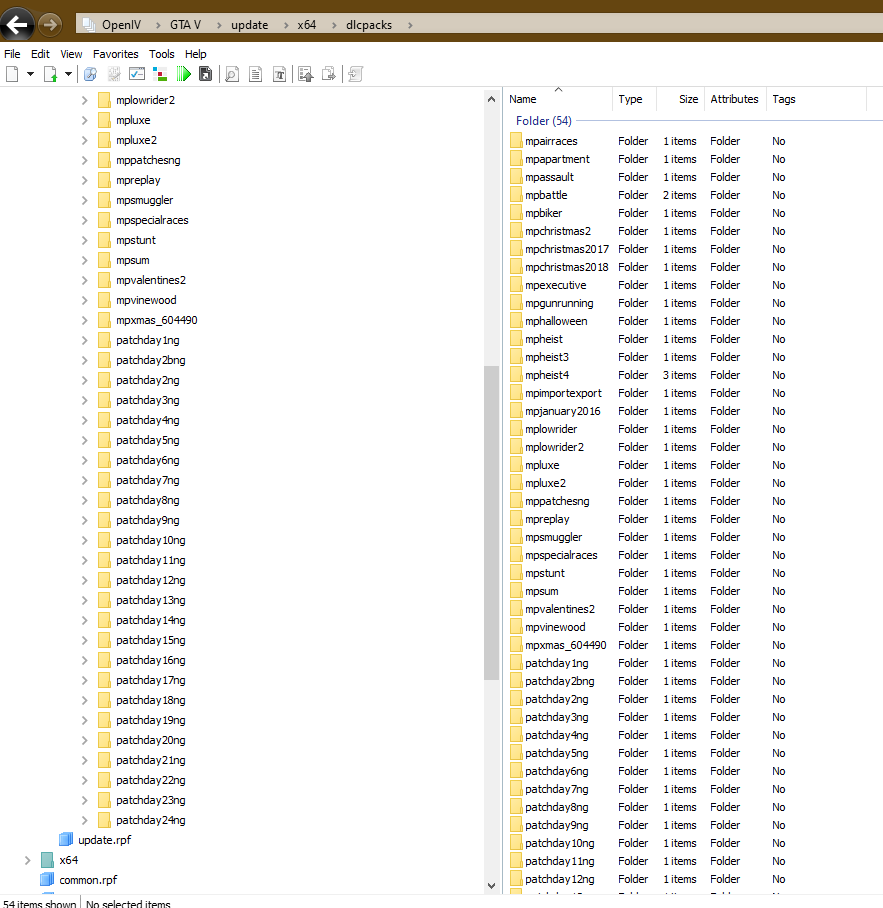
Task: Open the Edit menu
Action: pyautogui.click(x=40, y=54)
